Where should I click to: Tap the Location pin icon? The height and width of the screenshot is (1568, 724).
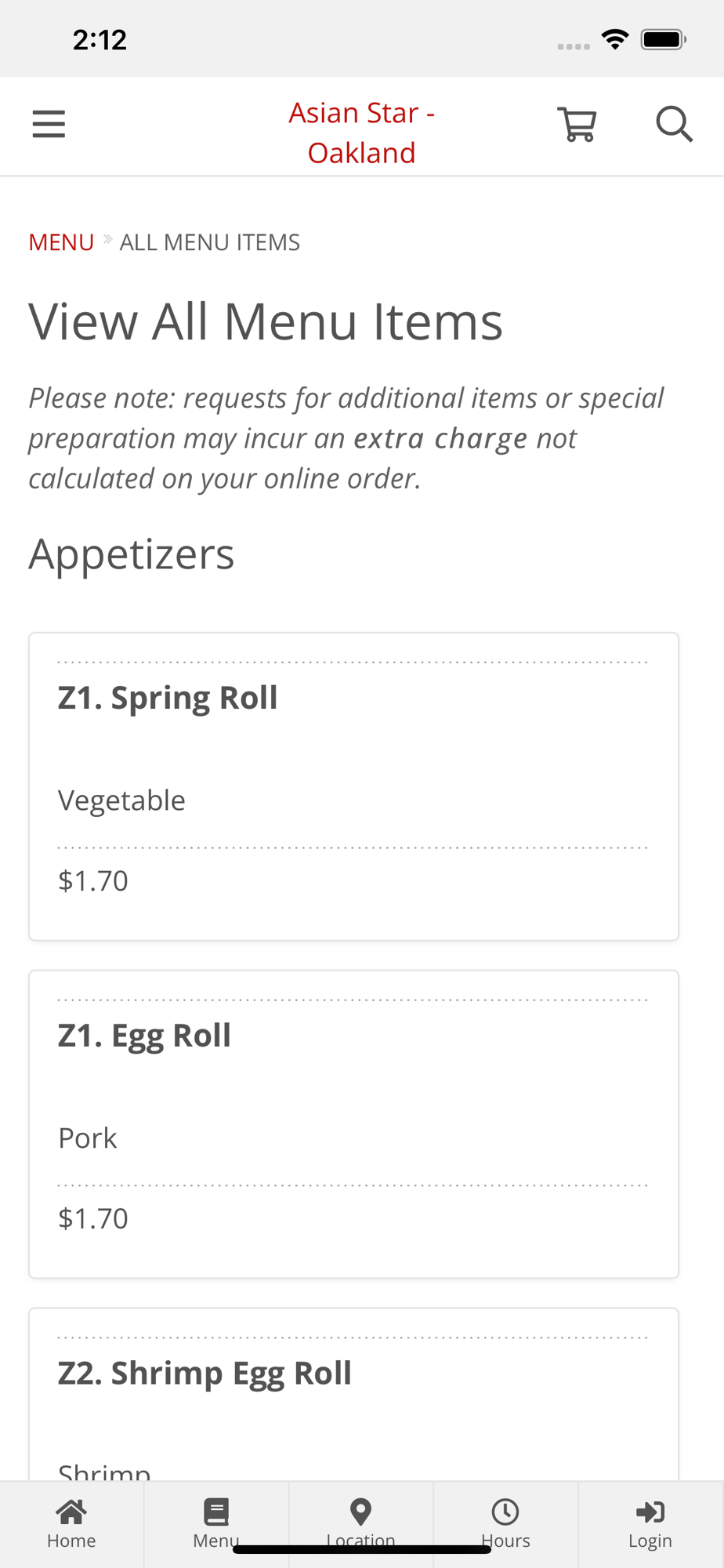tap(360, 1512)
